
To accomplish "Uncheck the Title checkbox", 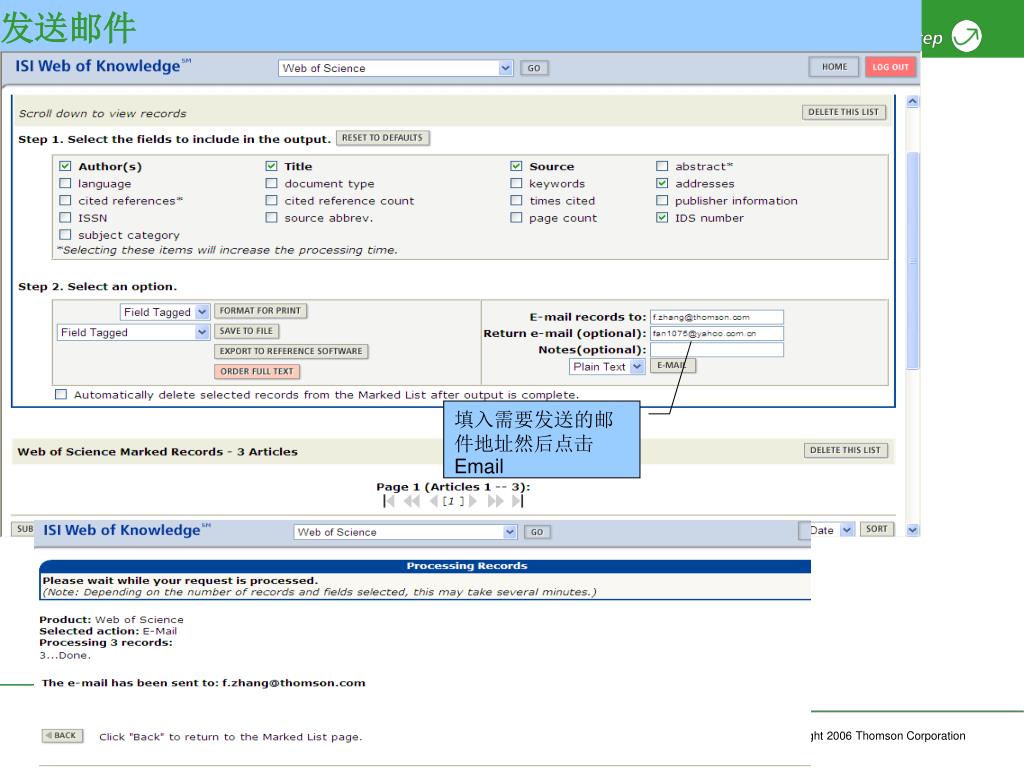I will click(272, 166).
